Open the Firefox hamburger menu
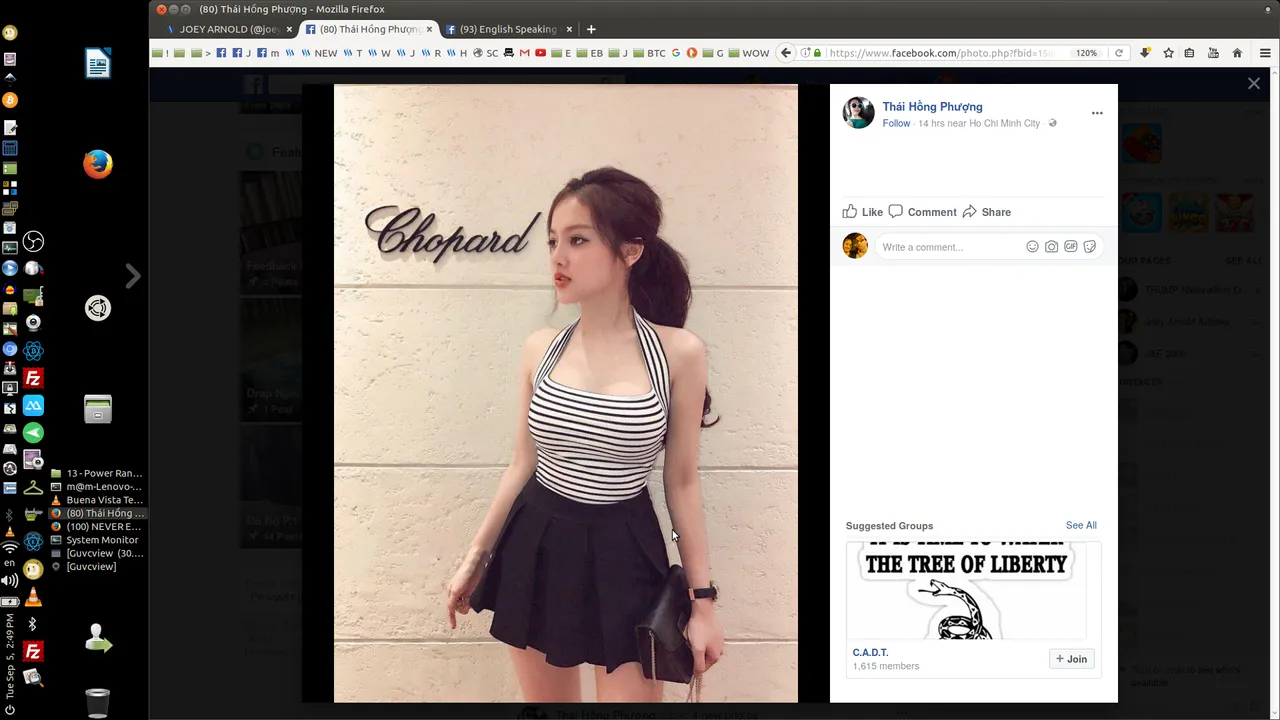Viewport: 1280px width, 720px height. pos(1266,53)
